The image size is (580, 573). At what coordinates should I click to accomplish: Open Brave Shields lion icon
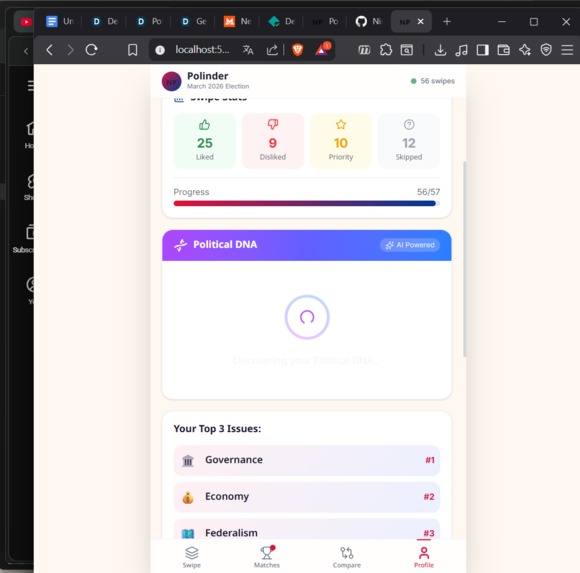point(297,50)
